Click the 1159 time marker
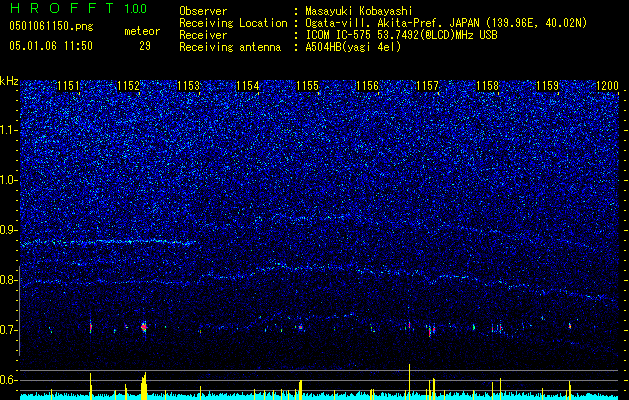This screenshot has height=400, width=629. pos(548,85)
